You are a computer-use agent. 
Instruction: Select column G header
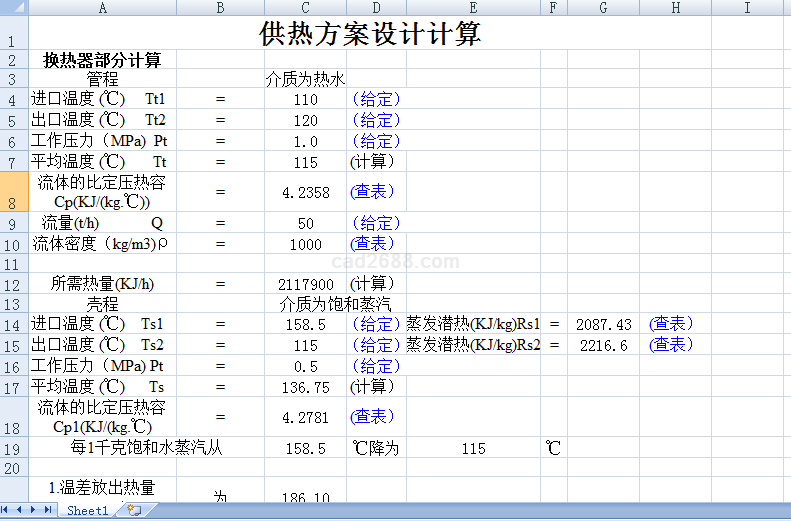[603, 7]
